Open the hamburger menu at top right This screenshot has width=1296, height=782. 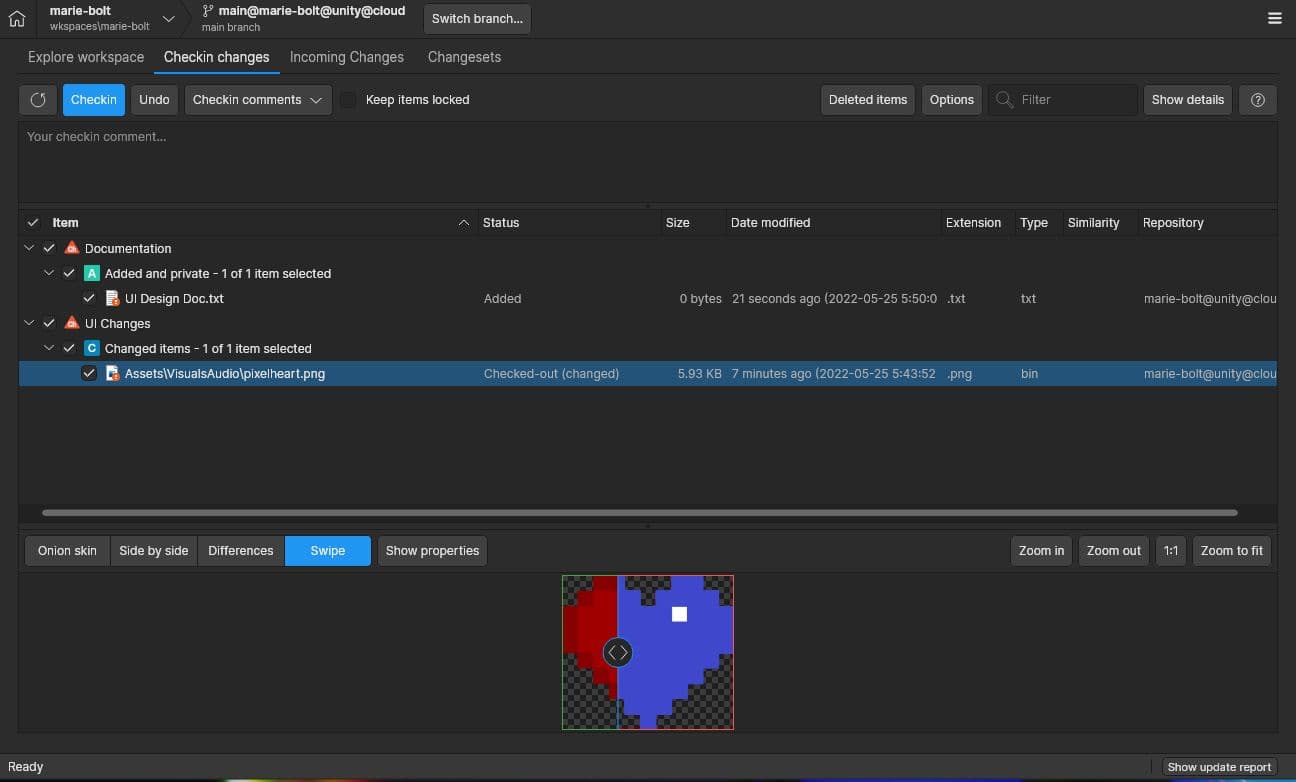1274,18
